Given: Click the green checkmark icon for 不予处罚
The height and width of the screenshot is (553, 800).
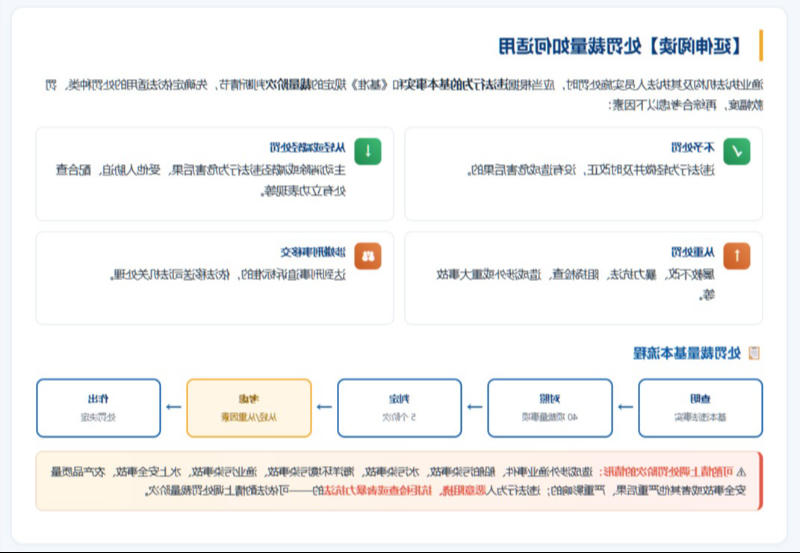Looking at the screenshot, I should click(x=737, y=152).
